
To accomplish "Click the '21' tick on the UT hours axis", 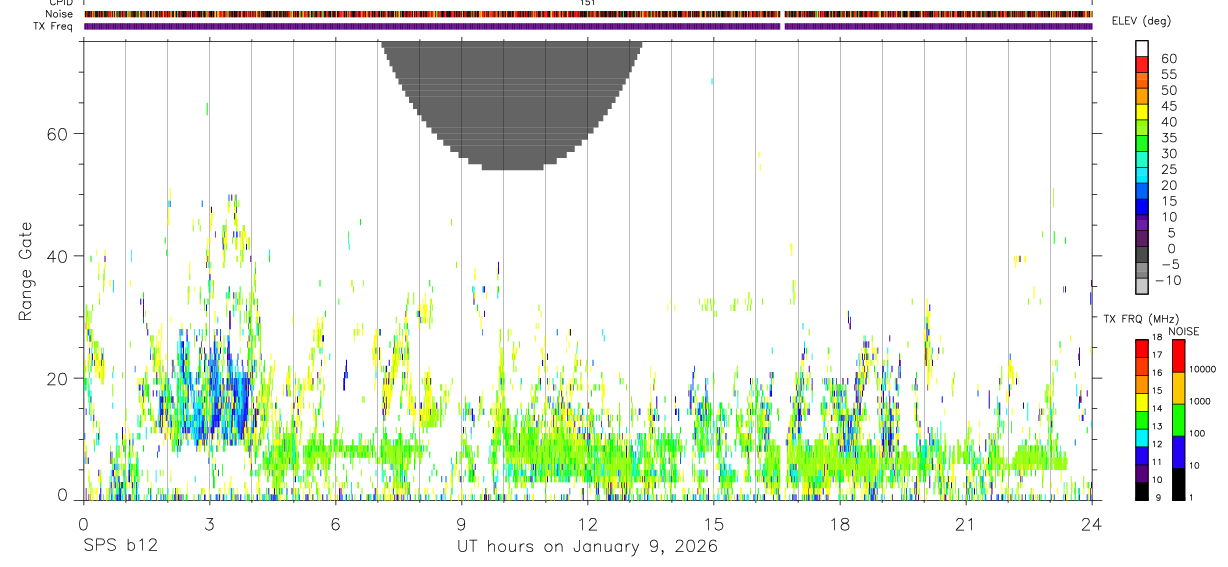I will [x=965, y=524].
